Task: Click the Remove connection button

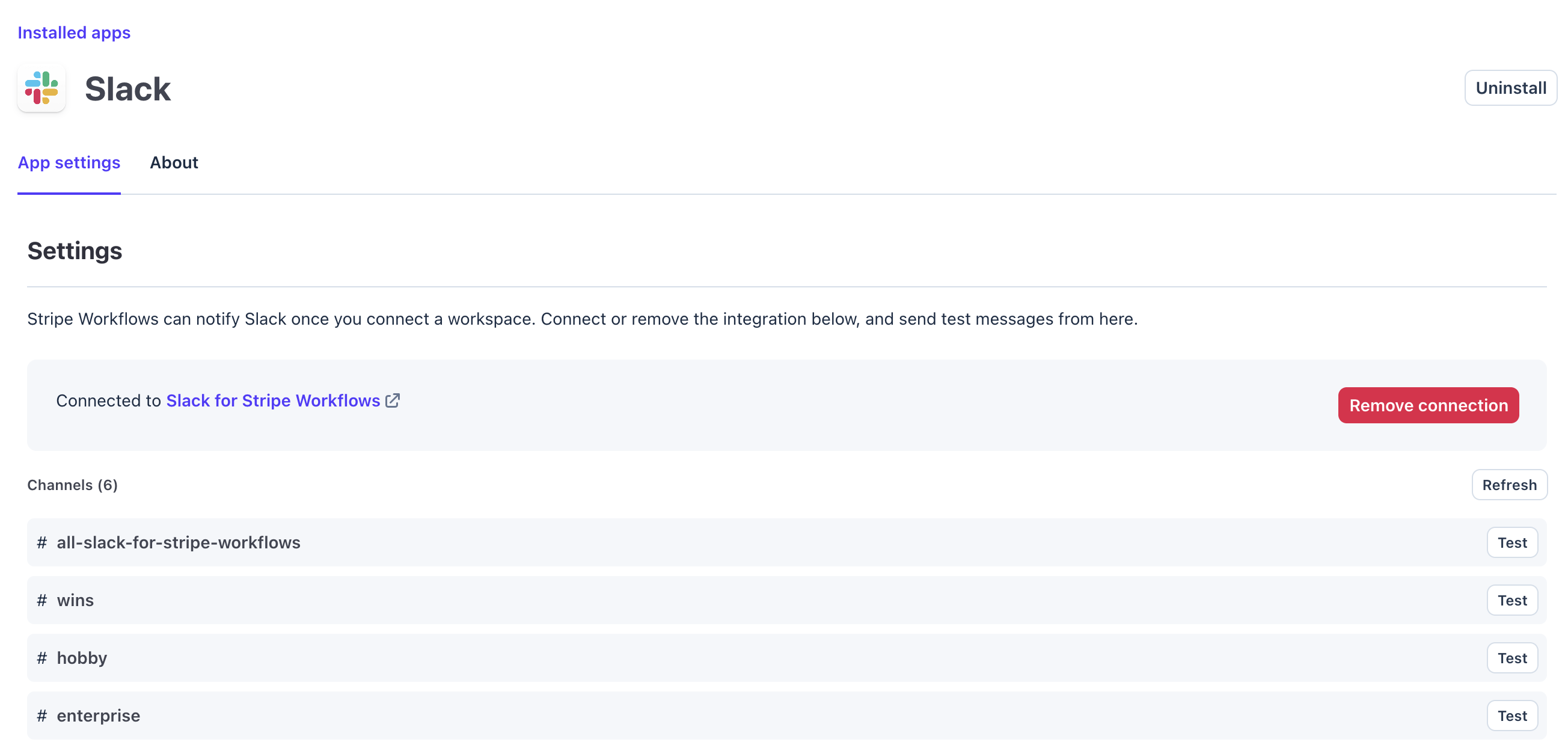Action: pos(1428,405)
